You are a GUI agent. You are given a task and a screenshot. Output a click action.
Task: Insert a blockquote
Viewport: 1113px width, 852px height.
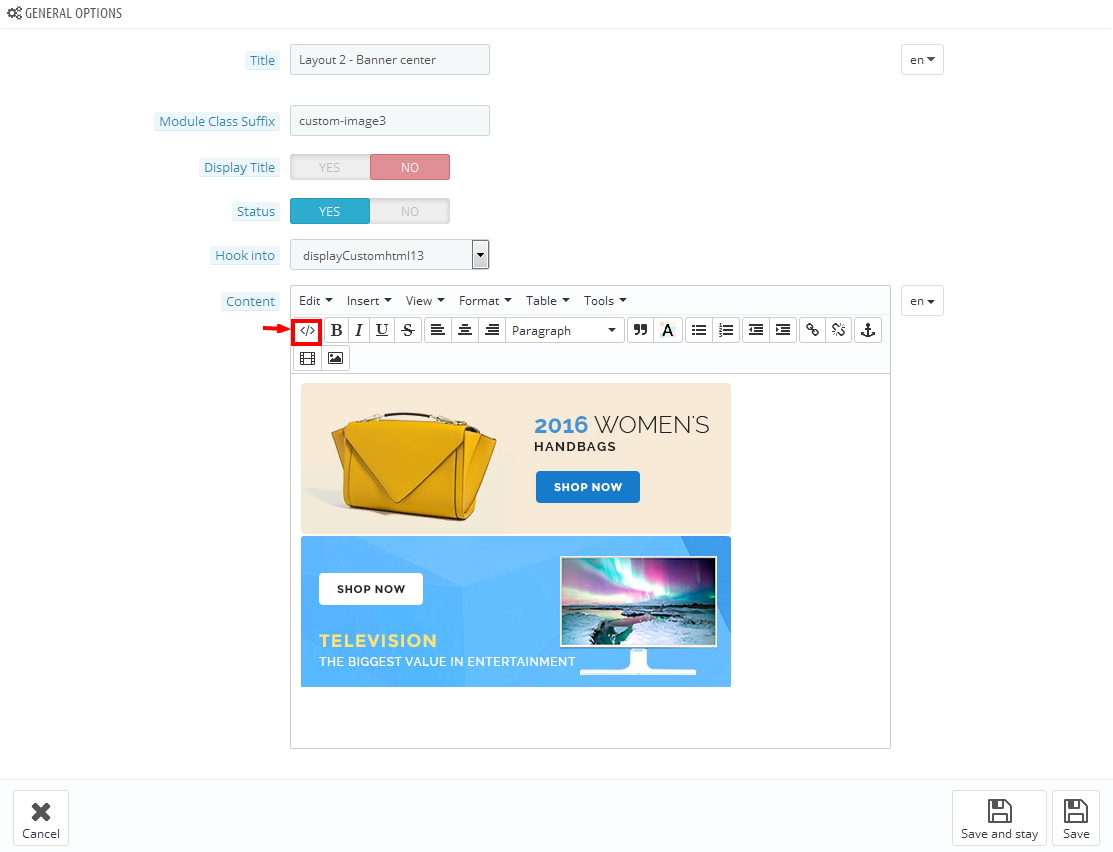pos(640,330)
